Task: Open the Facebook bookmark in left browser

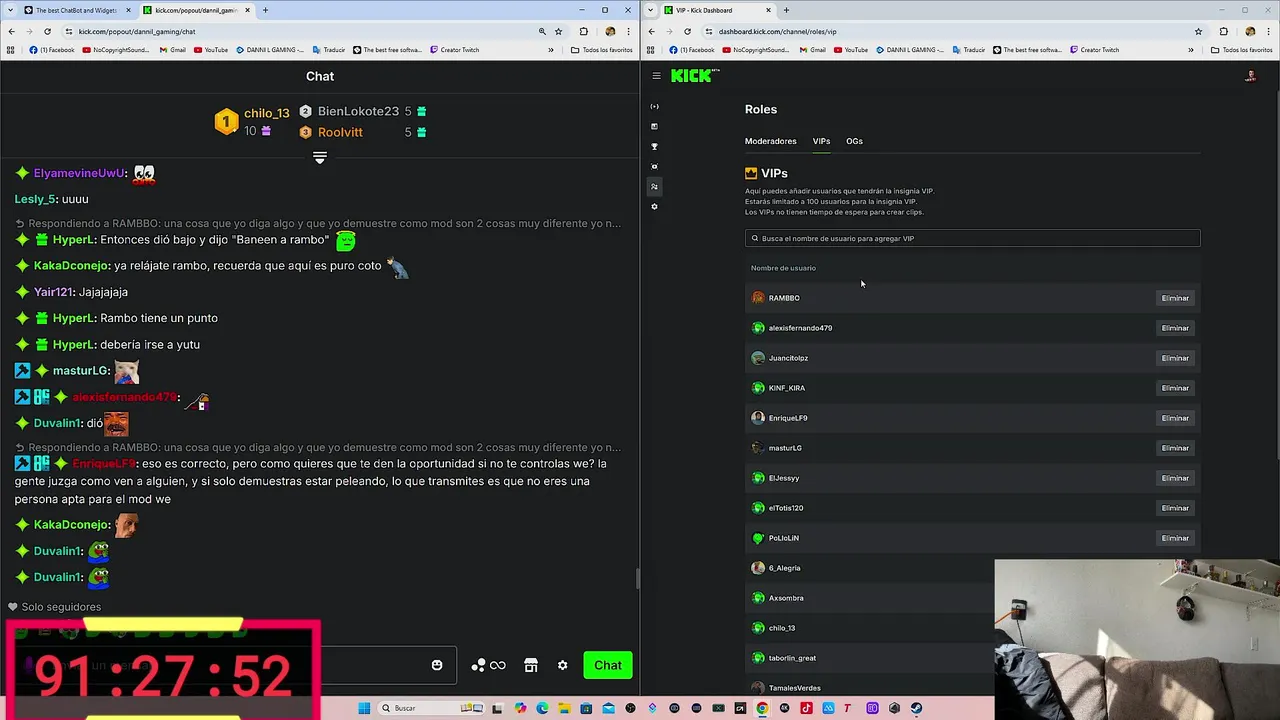Action: pos(52,50)
